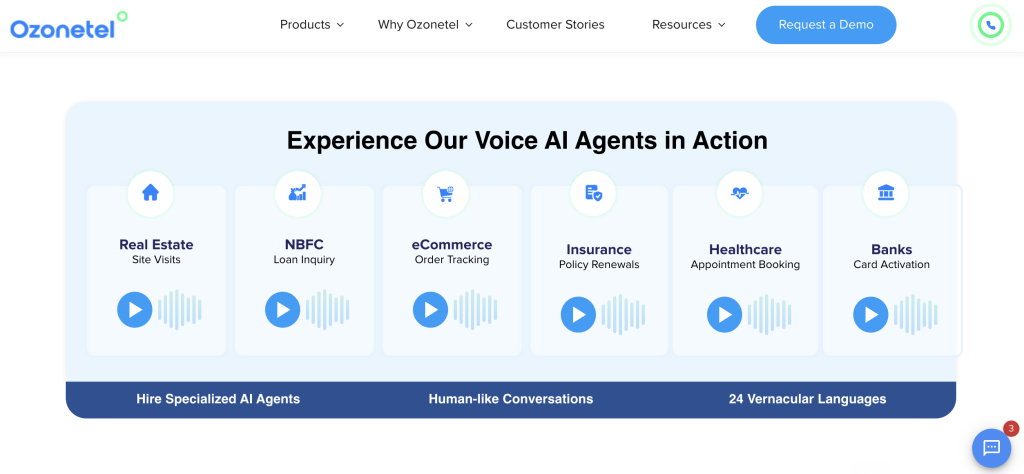Play the Insurance Policy Renewals audio
Image resolution: width=1024 pixels, height=474 pixels.
coord(578,315)
